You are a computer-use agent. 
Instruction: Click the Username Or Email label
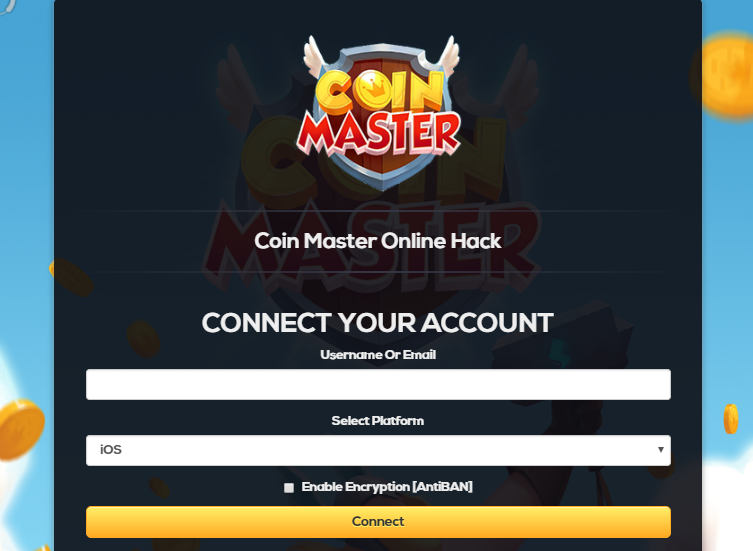(x=378, y=355)
